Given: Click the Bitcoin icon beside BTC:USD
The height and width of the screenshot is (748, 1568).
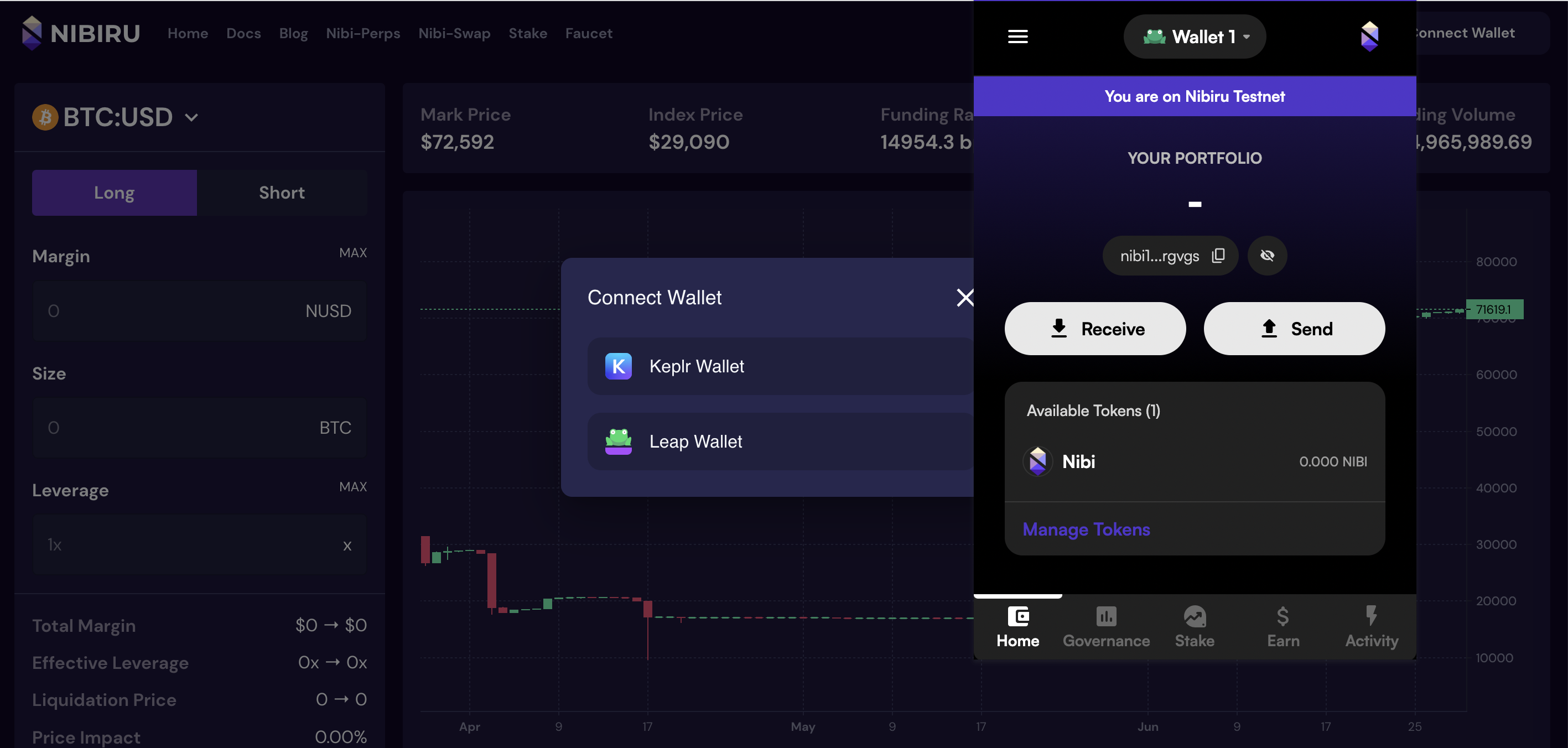Looking at the screenshot, I should pos(45,117).
